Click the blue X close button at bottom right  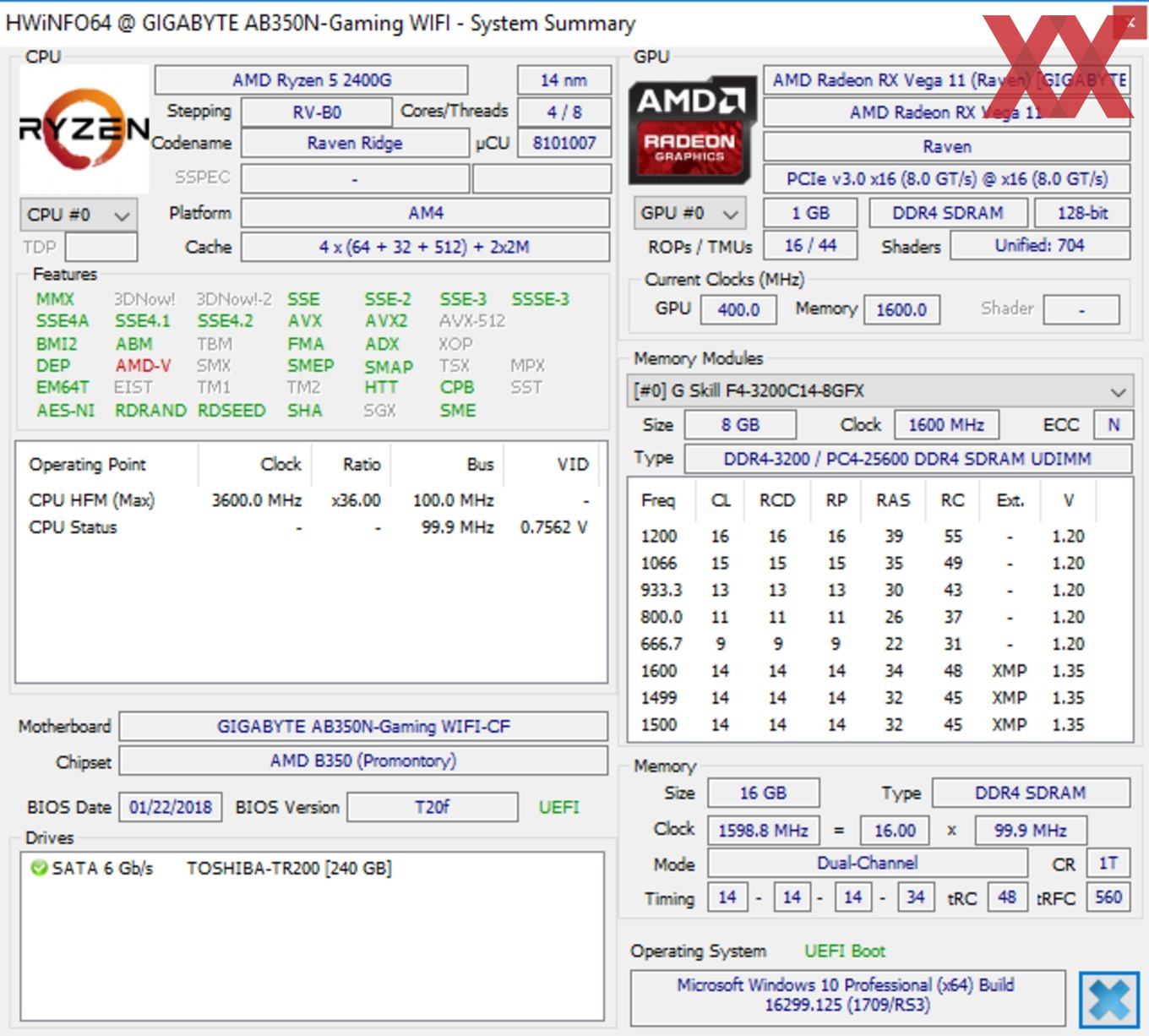pyautogui.click(x=1108, y=1000)
